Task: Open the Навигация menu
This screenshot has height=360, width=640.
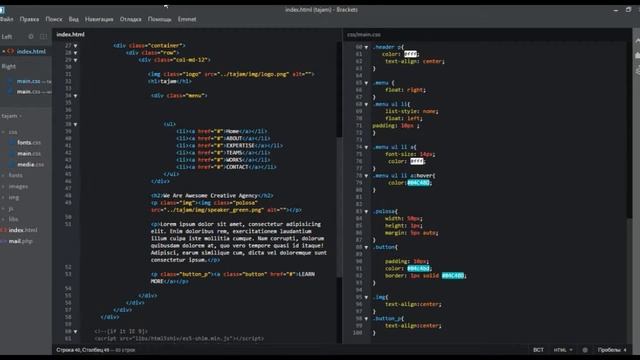Action: click(99, 19)
